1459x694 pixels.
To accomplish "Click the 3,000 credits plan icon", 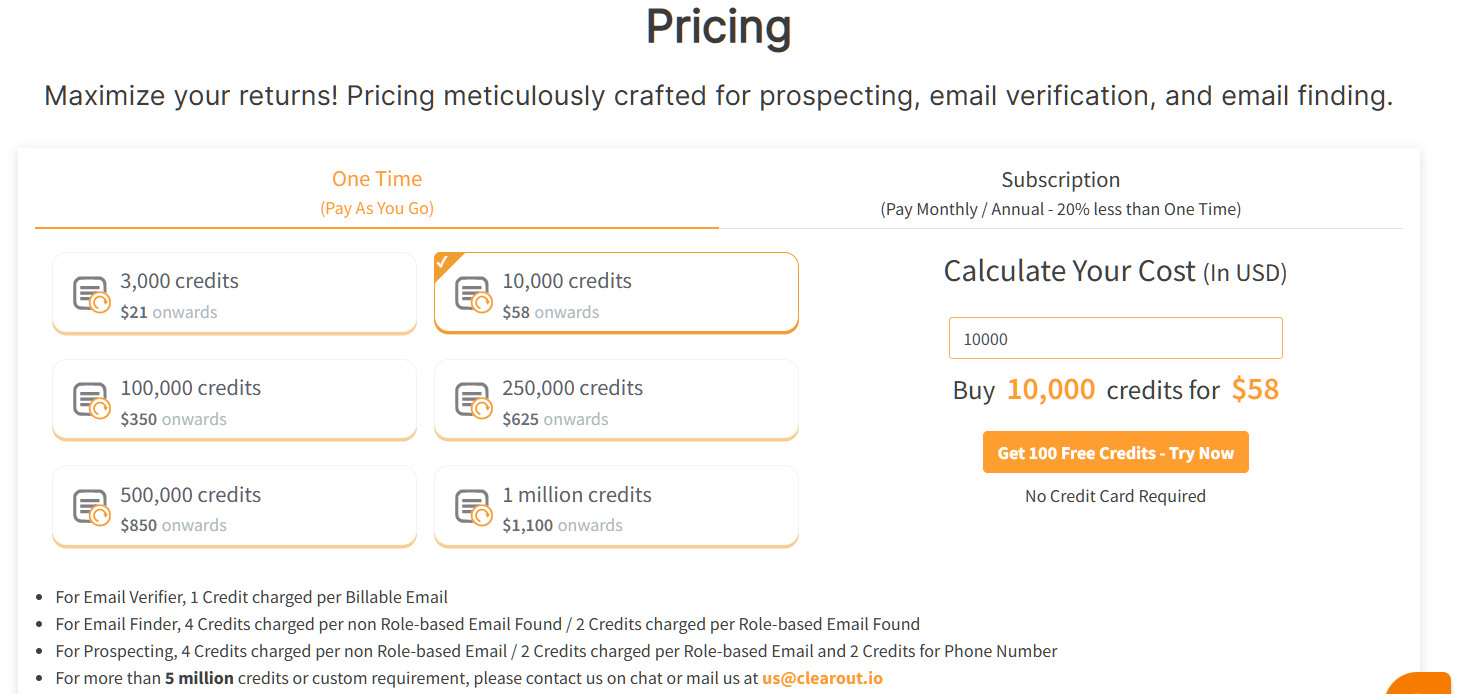I will click(x=91, y=294).
